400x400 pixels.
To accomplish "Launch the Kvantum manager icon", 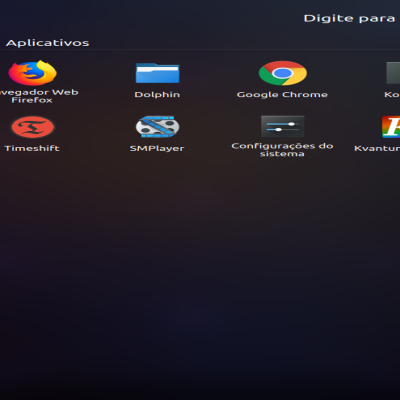I will [x=391, y=127].
